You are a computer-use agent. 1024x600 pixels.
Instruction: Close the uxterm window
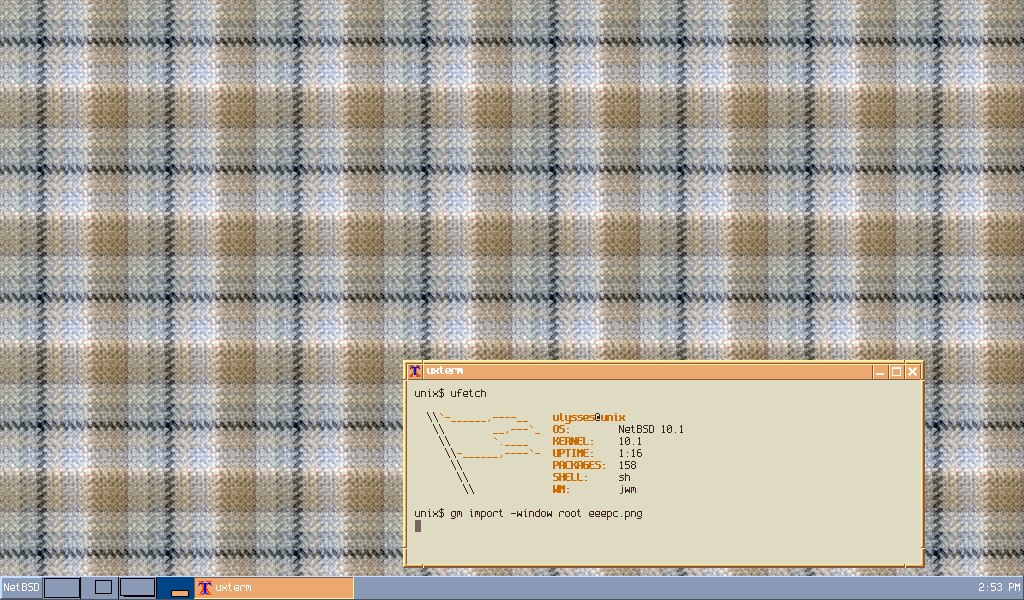point(912,372)
